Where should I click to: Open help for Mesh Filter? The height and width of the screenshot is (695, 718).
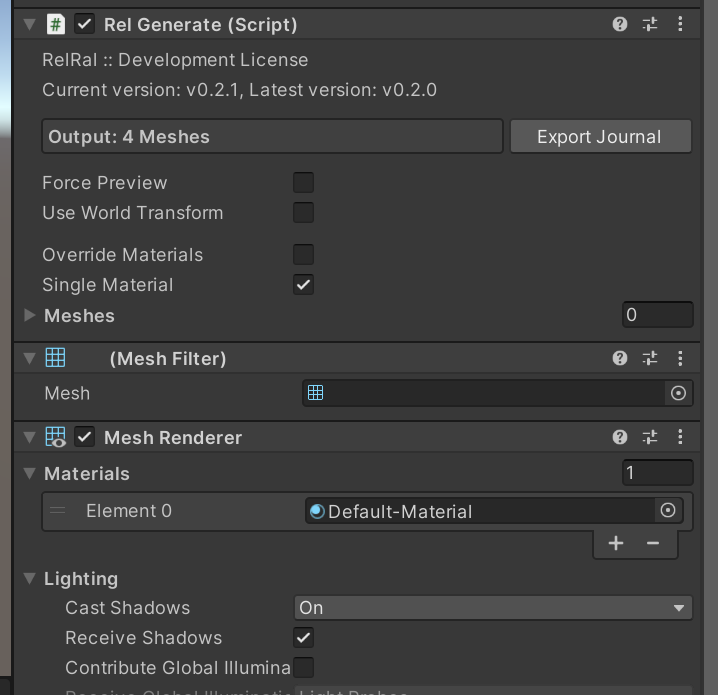[620, 358]
